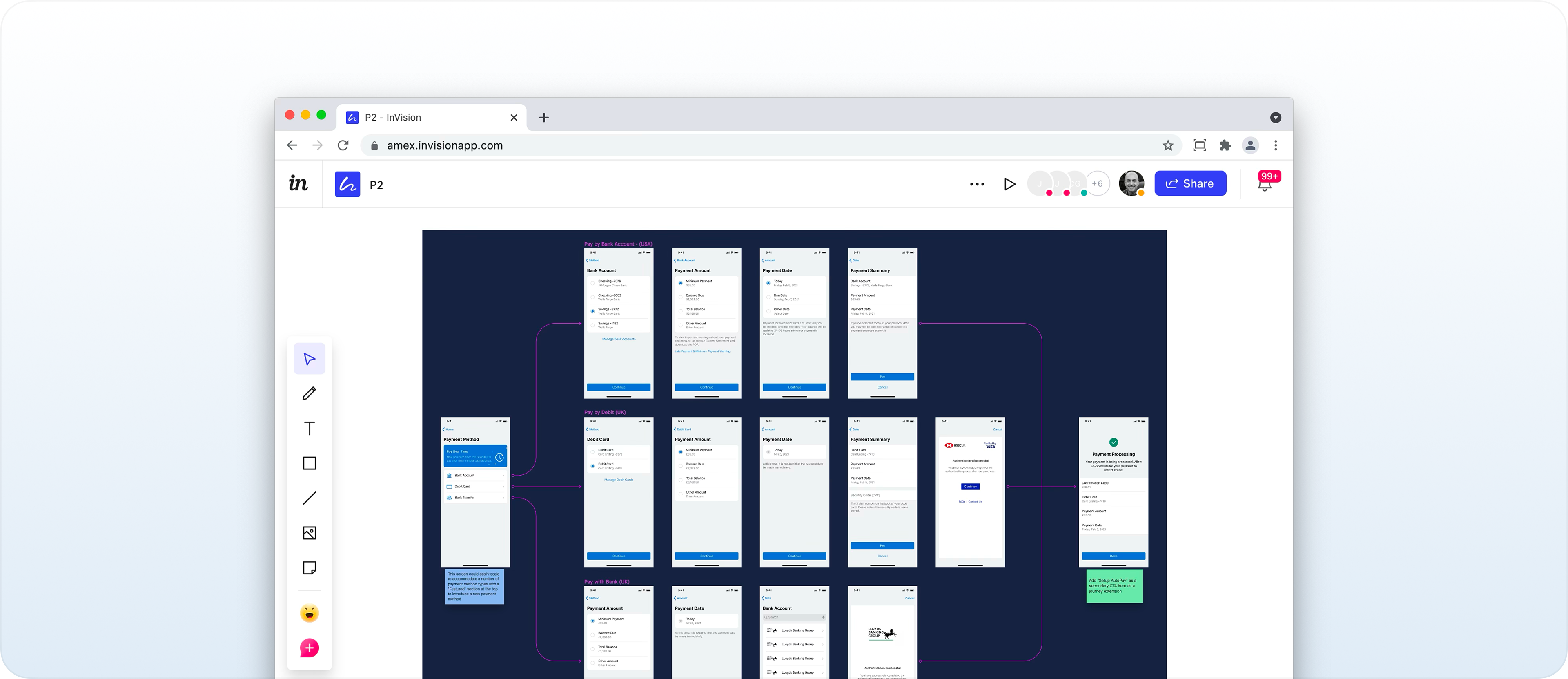The width and height of the screenshot is (1568, 679).
Task: Click the address bar amex.invisionapp.com
Action: tap(771, 145)
